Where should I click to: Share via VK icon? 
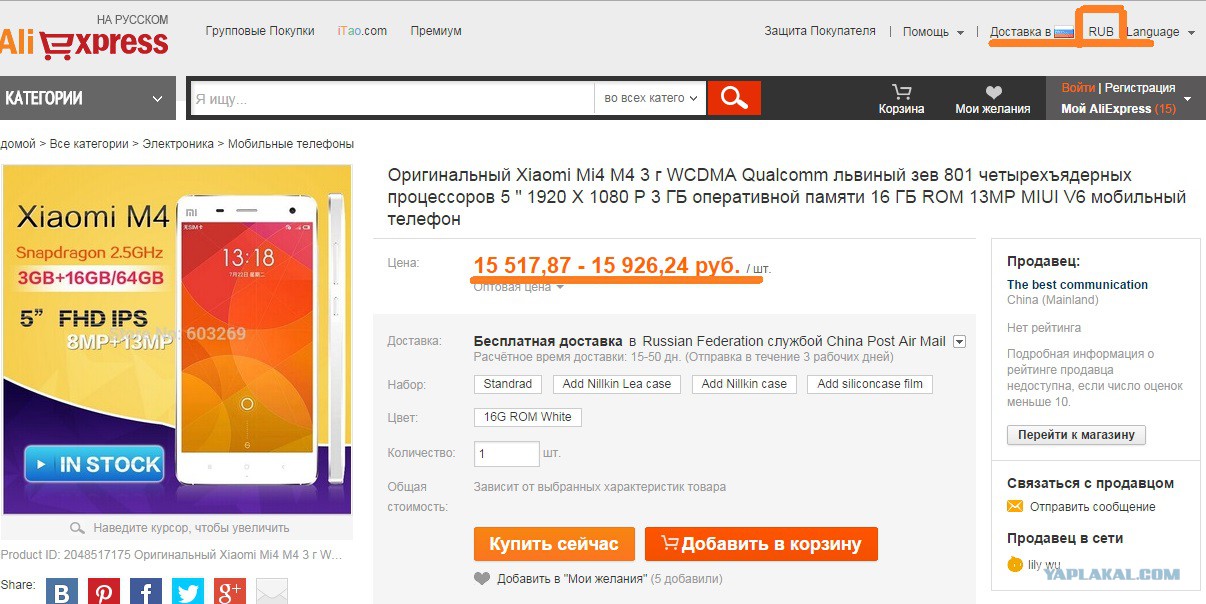pos(62,592)
